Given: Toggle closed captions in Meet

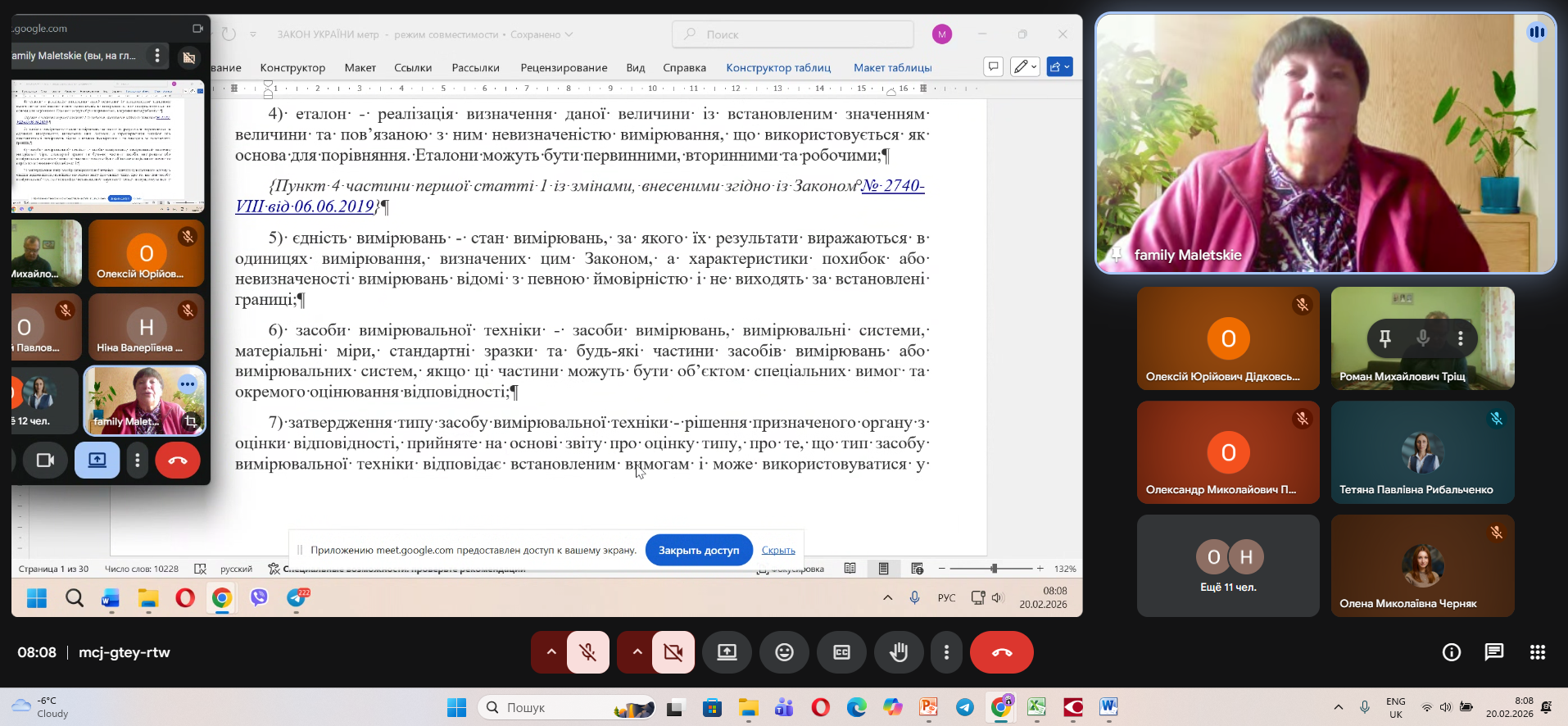Looking at the screenshot, I should point(841,652).
